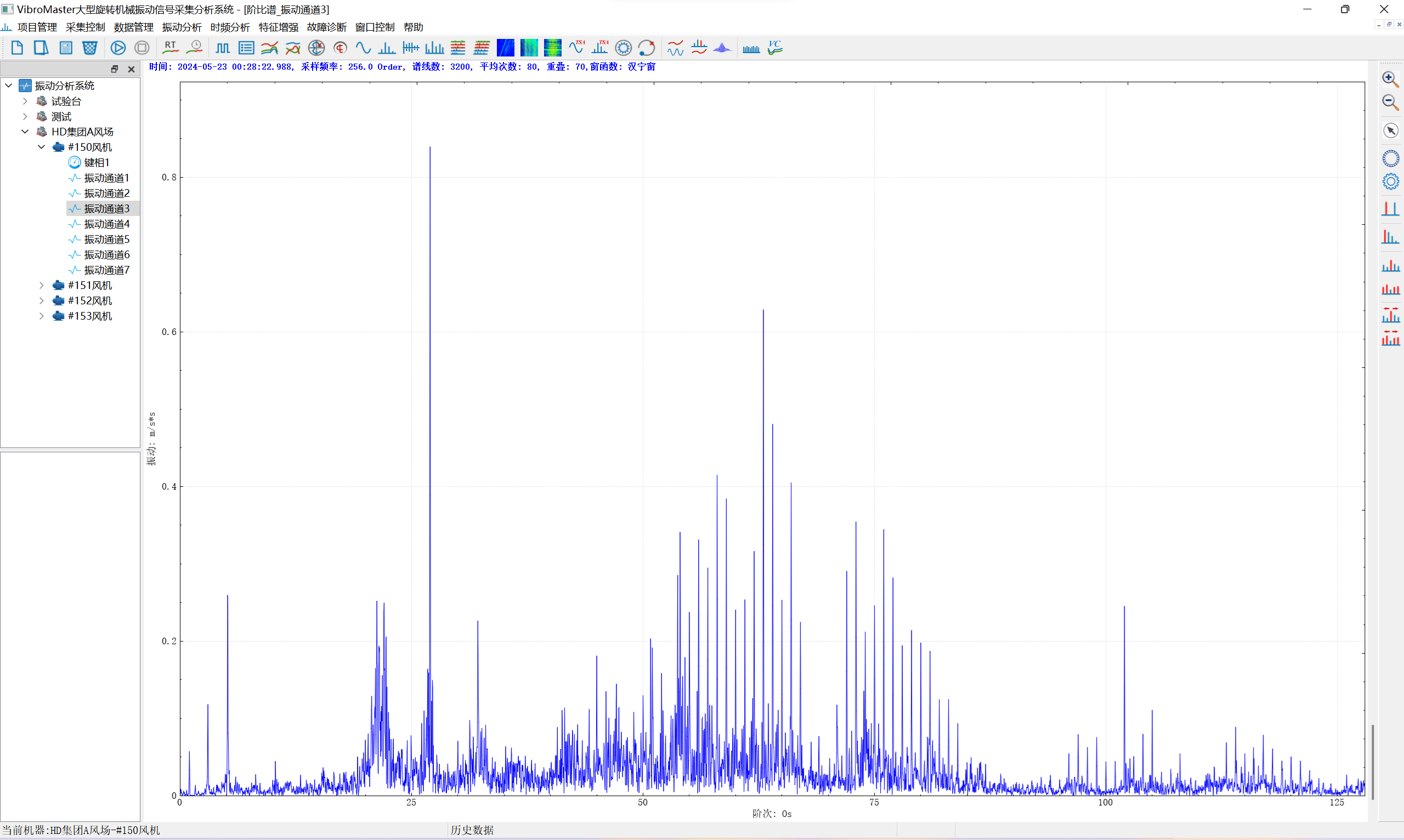Screen dimensions: 1404x840
Task: Click the dense comb spectrum icon
Action: tap(751, 49)
